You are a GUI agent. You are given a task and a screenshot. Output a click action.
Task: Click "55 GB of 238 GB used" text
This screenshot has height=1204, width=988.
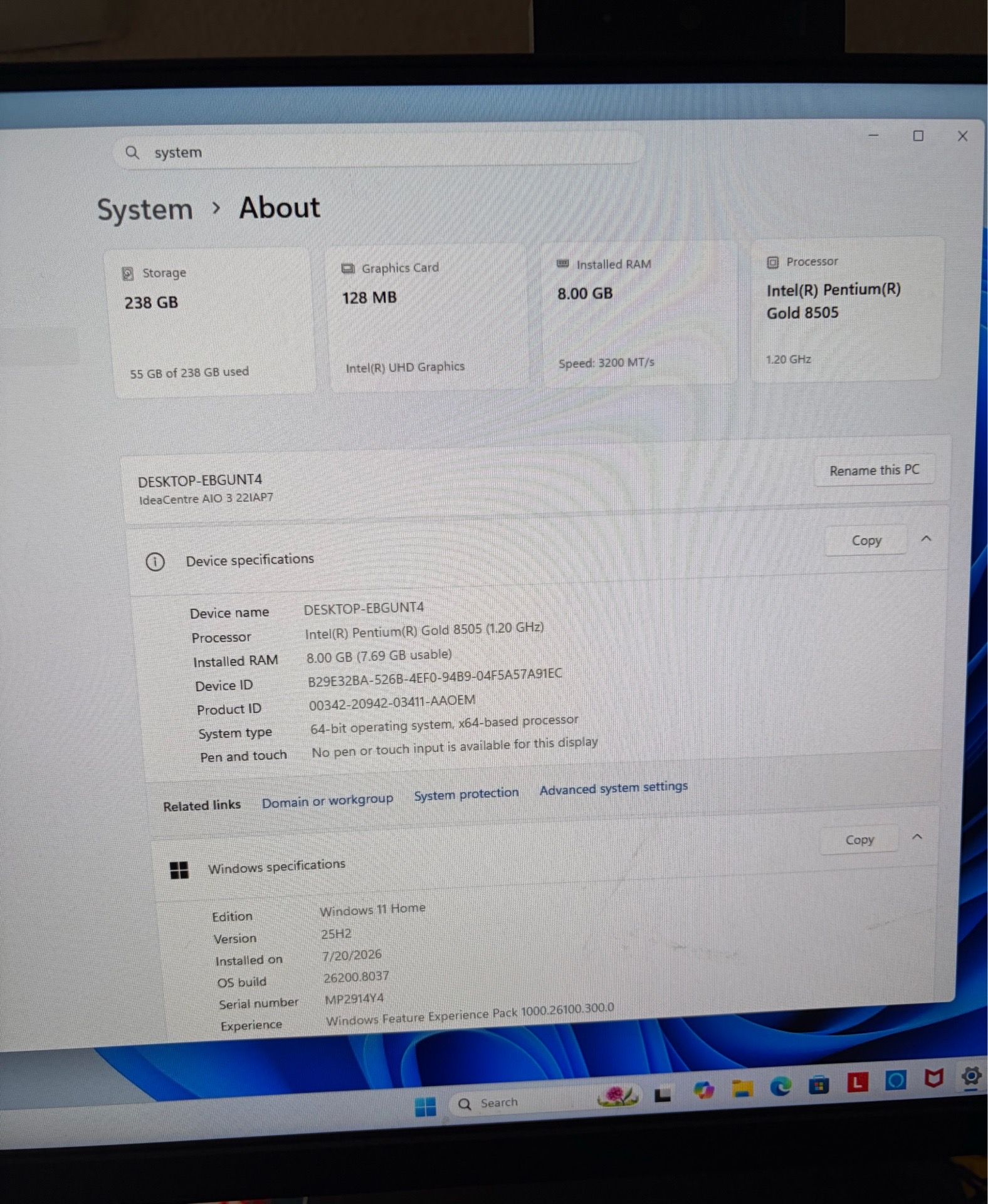189,373
